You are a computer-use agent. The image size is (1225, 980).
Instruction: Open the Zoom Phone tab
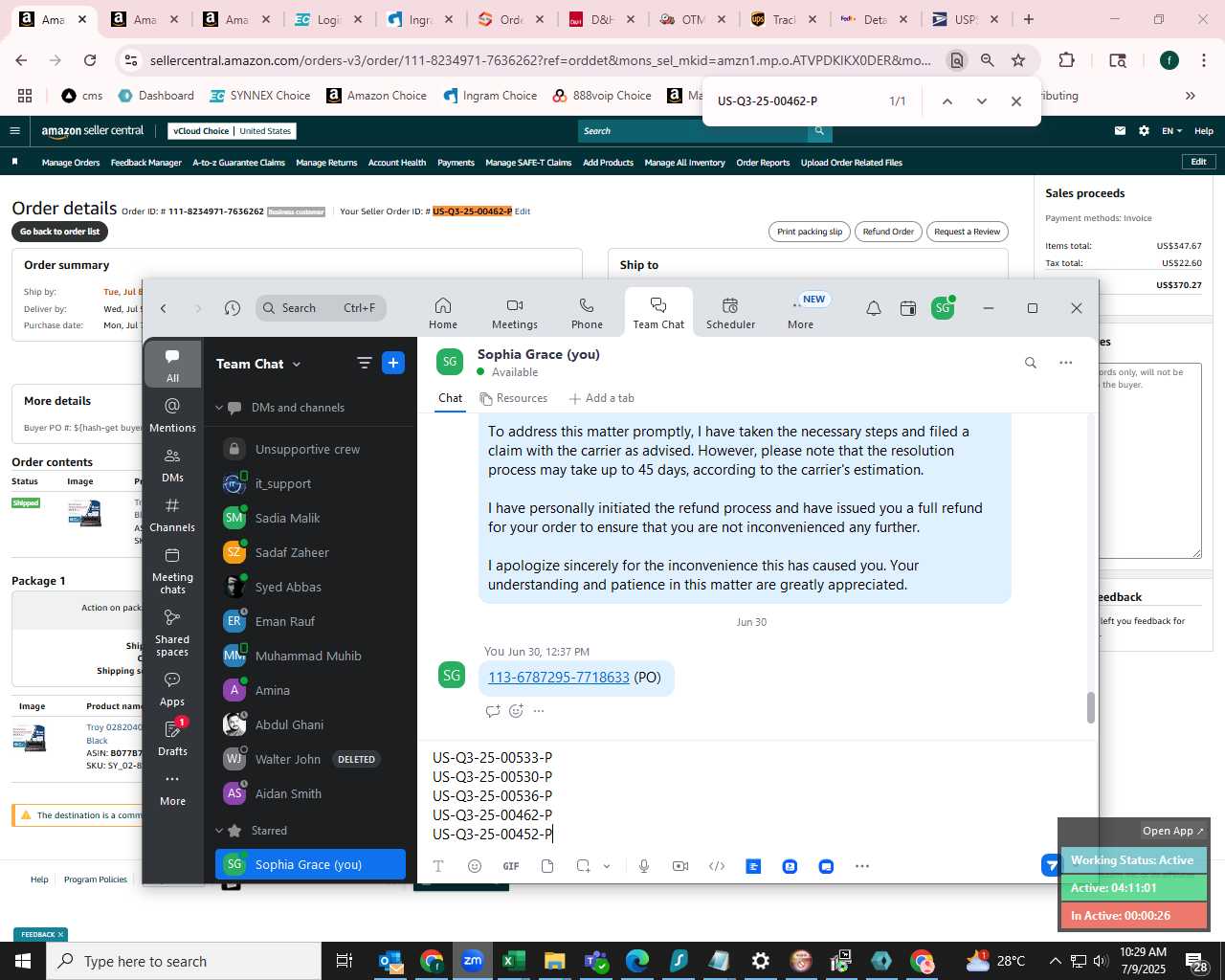click(x=587, y=313)
